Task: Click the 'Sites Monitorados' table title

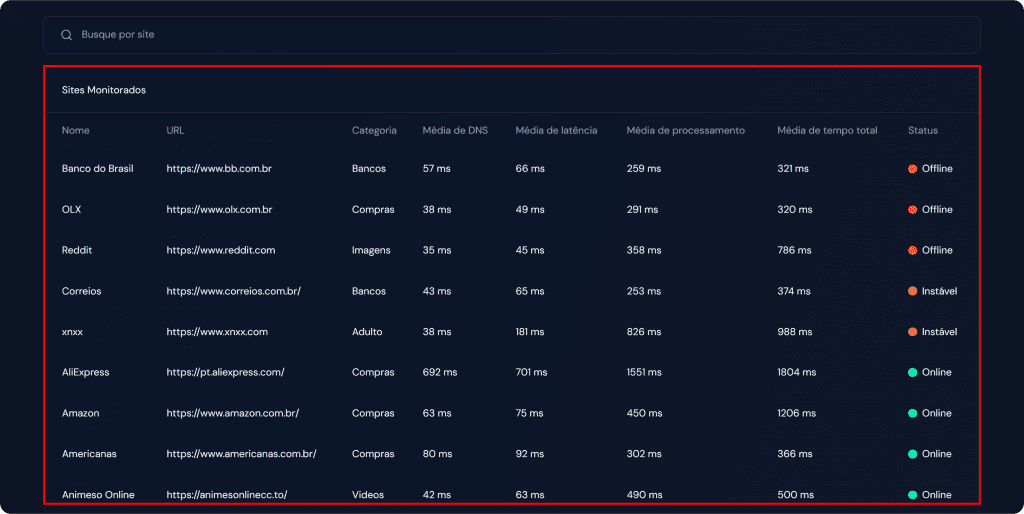Action: point(104,90)
